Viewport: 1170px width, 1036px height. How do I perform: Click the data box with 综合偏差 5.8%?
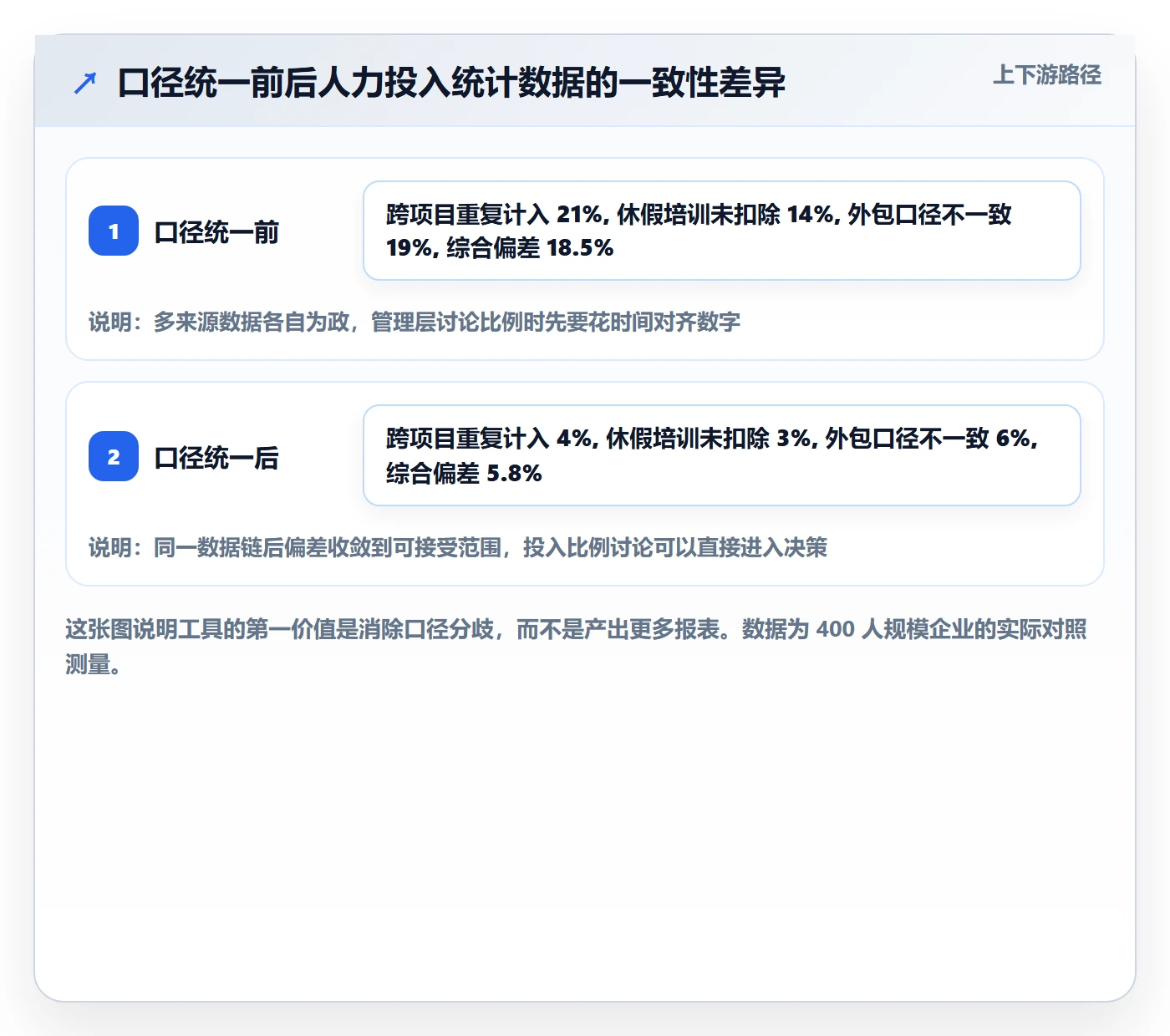pyautogui.click(x=722, y=455)
